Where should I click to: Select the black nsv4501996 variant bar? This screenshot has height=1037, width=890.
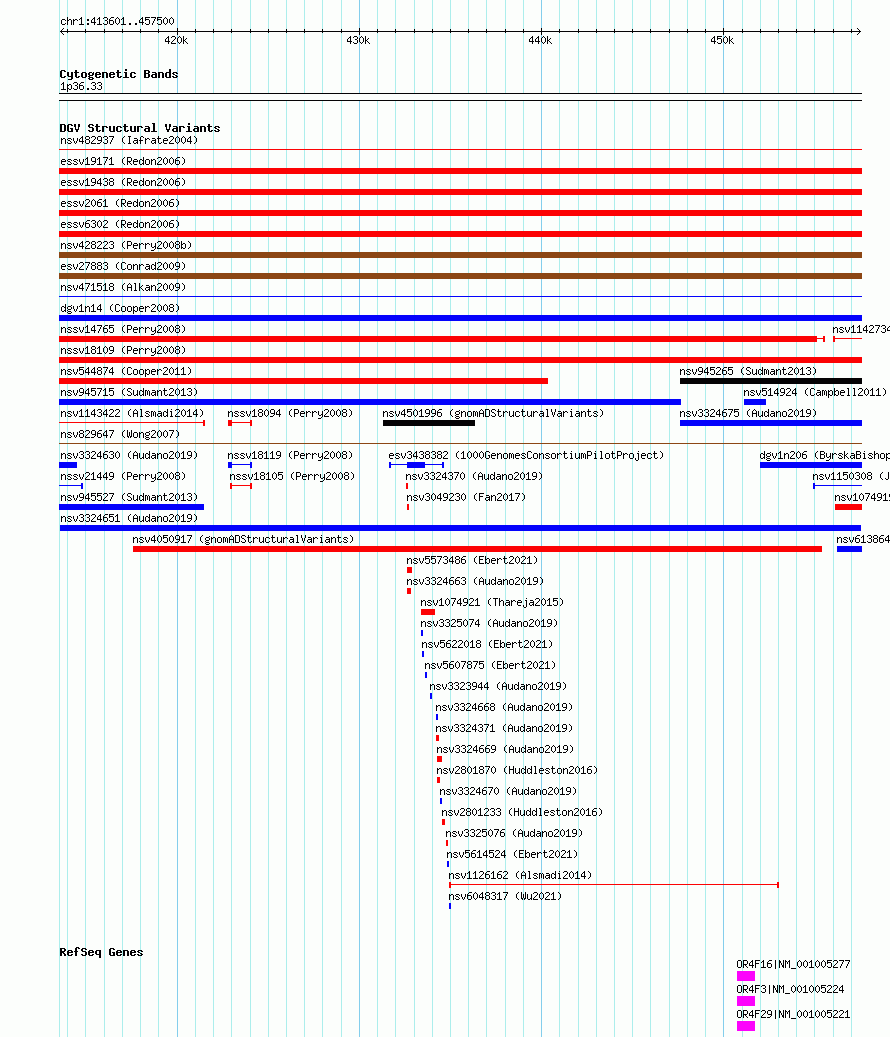coord(428,423)
